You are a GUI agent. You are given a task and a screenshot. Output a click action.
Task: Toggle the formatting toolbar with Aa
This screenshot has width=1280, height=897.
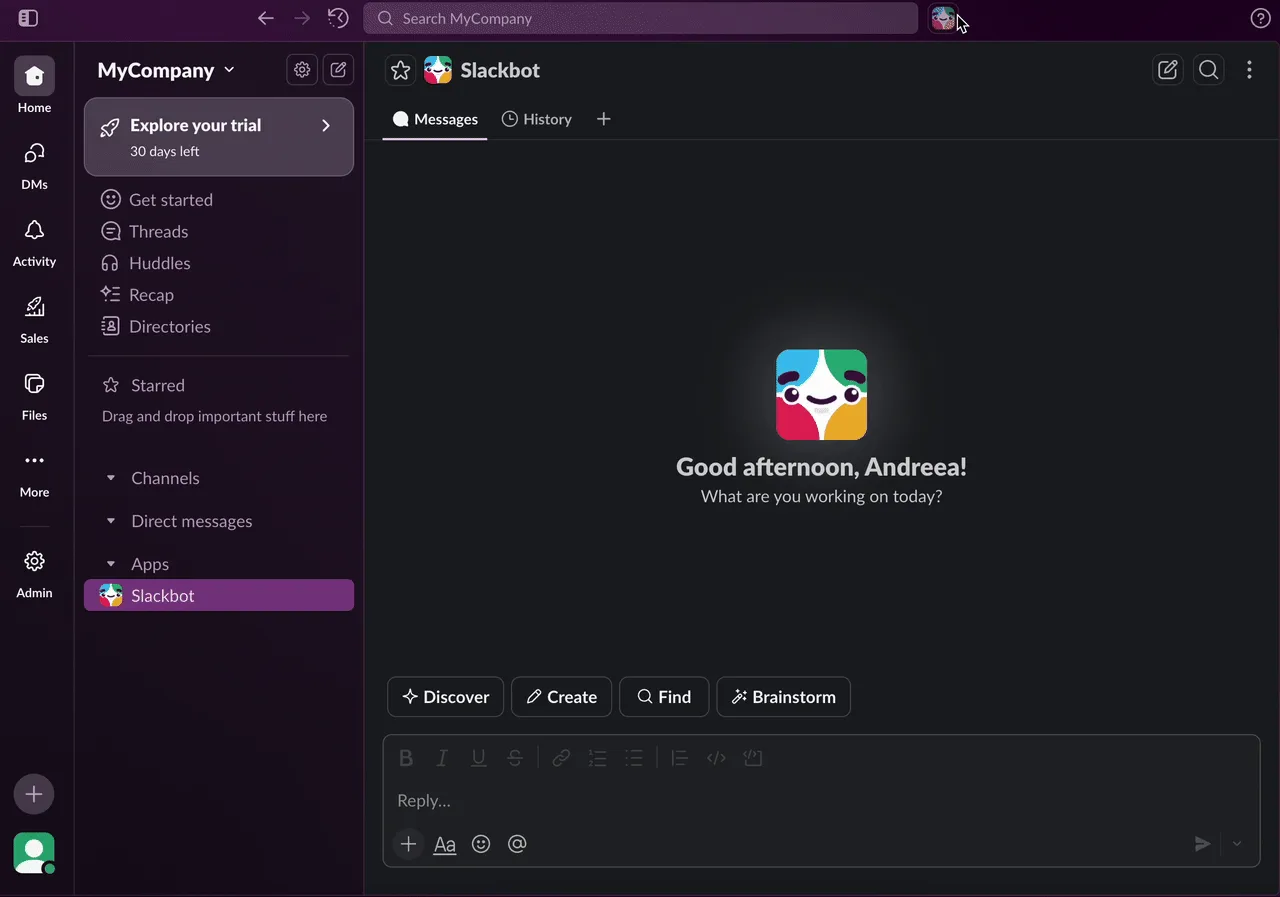[444, 844]
